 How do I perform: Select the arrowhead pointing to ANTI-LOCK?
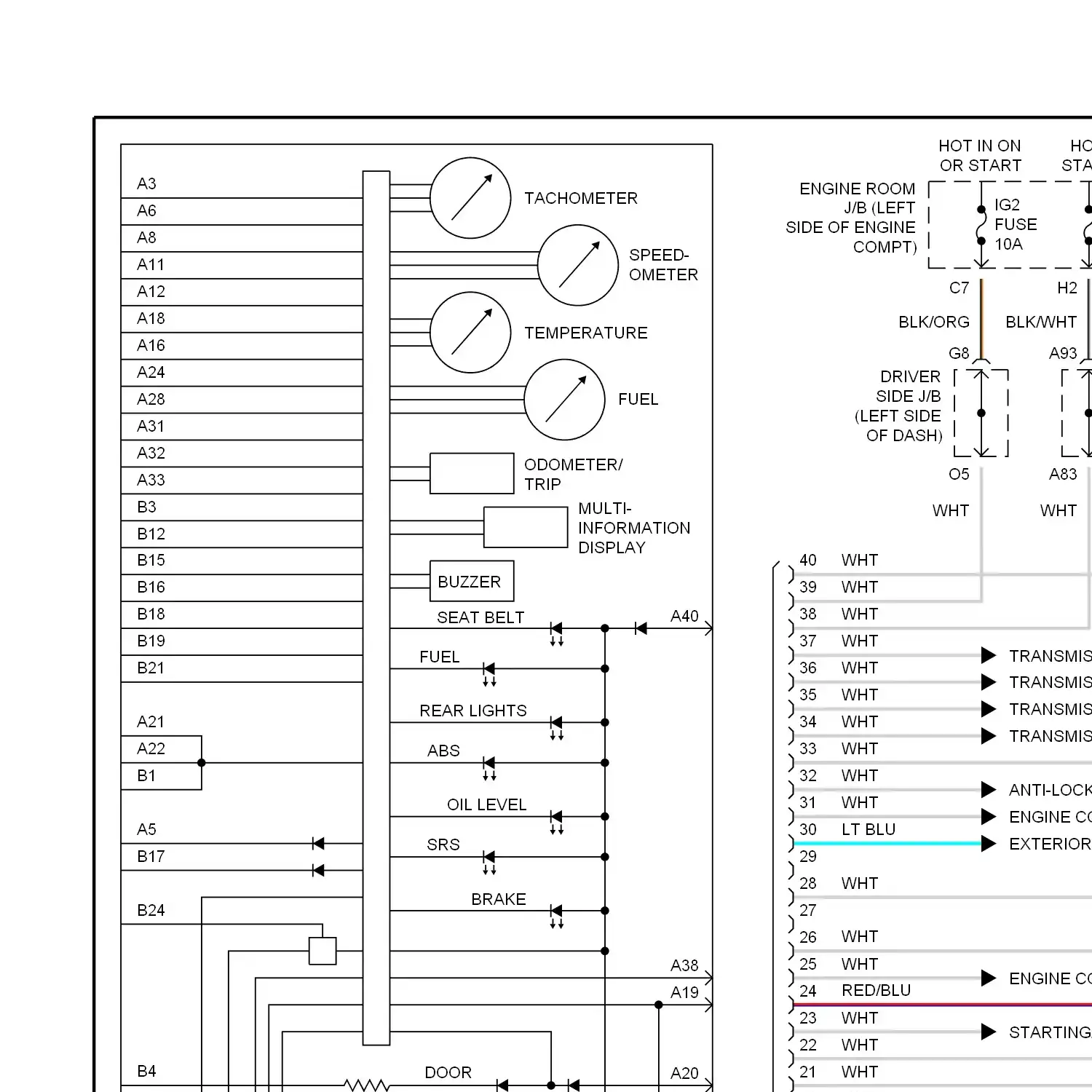click(x=988, y=790)
